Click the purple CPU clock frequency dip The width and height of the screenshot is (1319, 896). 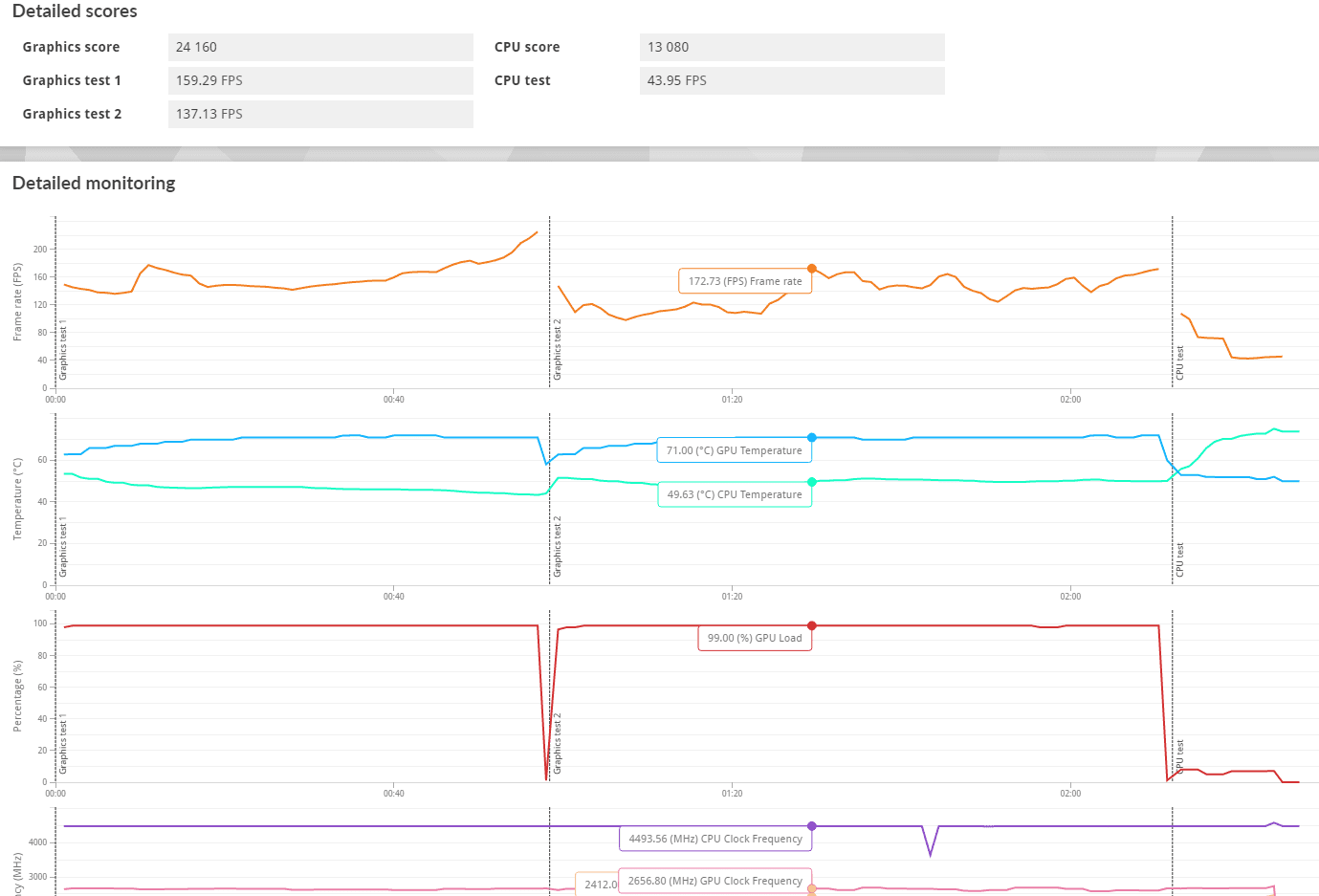930,841
